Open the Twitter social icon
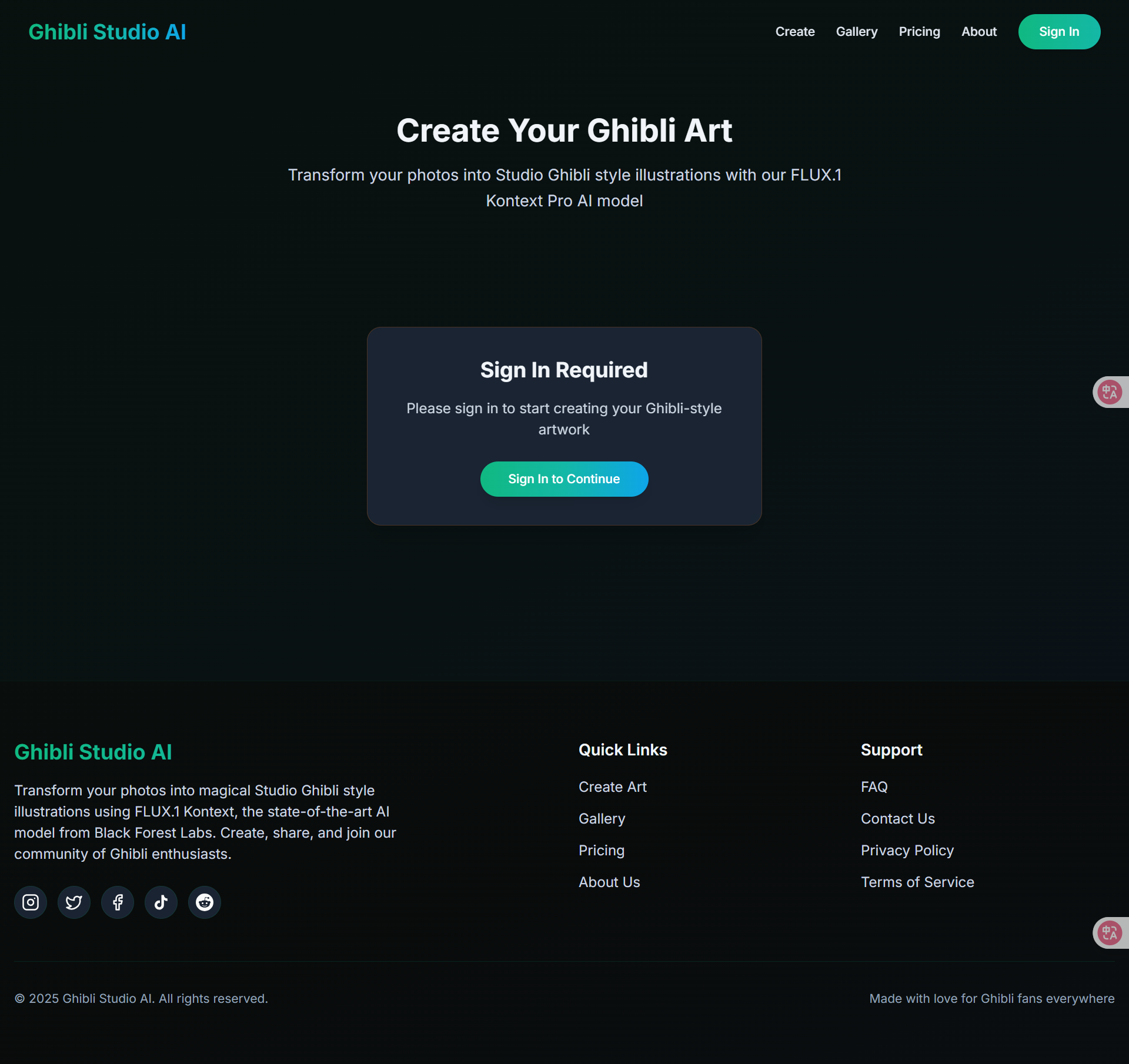1129x1064 pixels. [74, 902]
